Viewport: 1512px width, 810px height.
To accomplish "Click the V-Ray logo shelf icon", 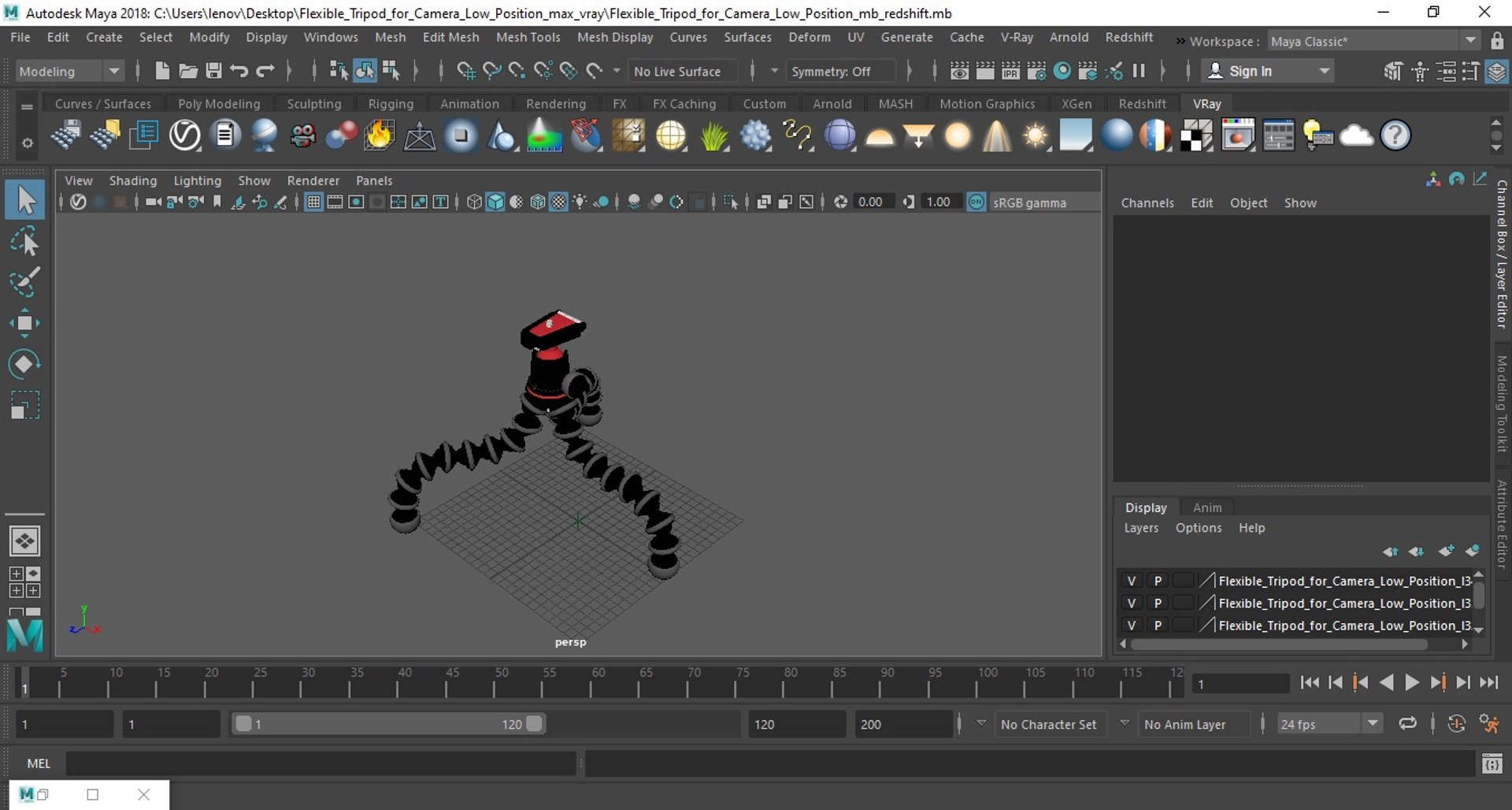I will pyautogui.click(x=185, y=136).
